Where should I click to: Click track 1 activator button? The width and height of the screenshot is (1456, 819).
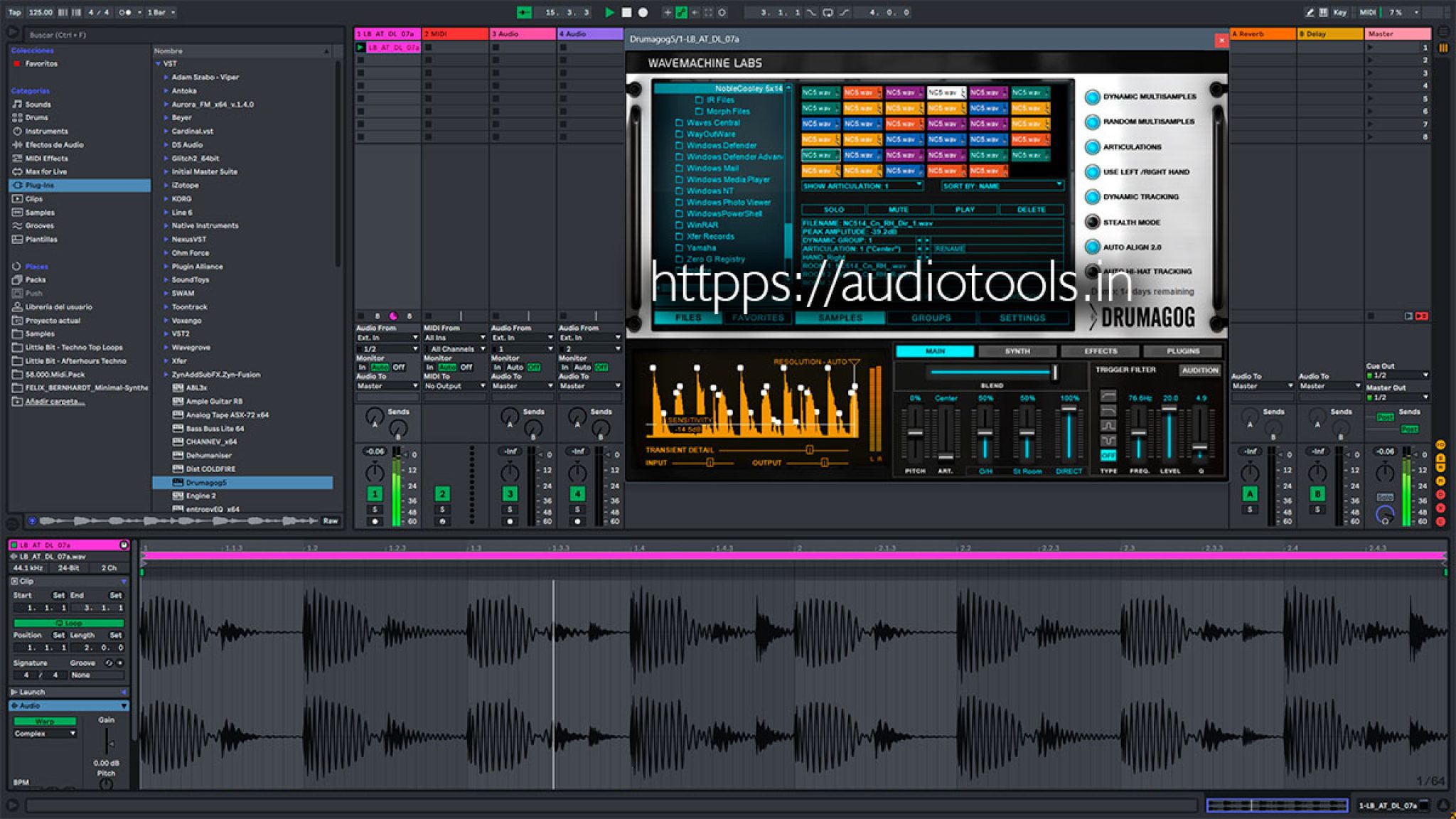[375, 493]
